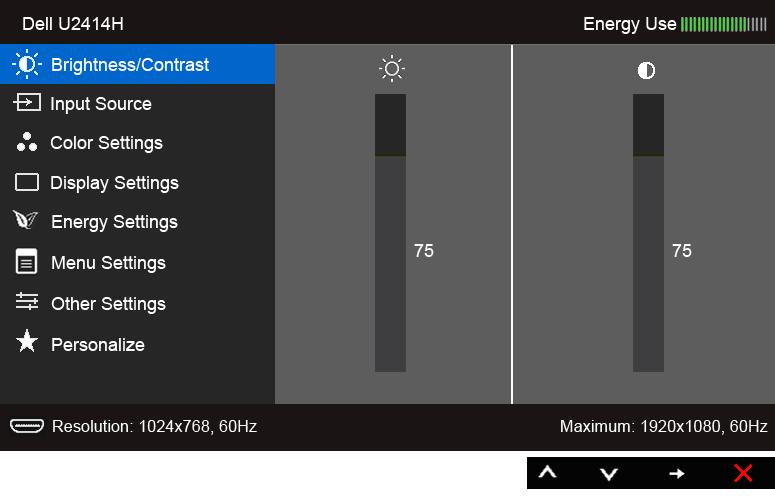Click the Color Settings three-dot icon
Screen dimensions: 775x496
click(27, 142)
